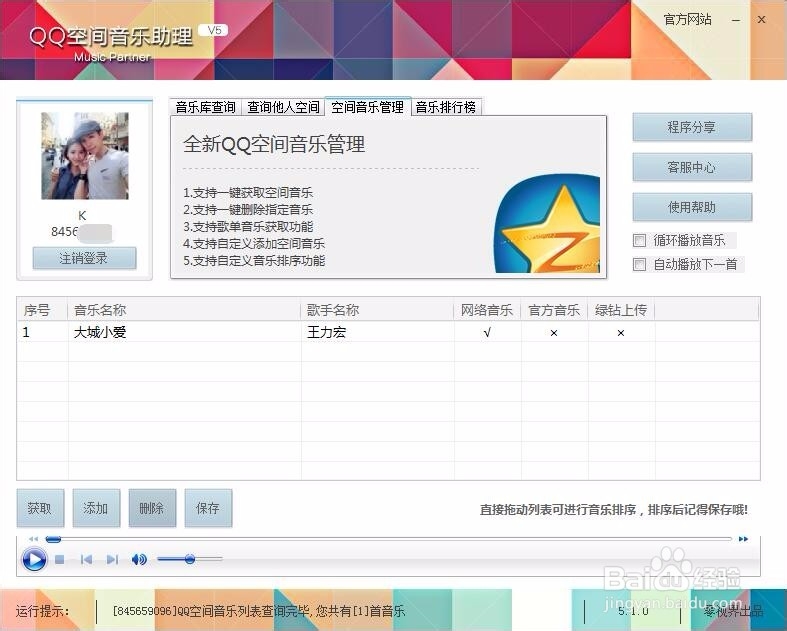Sort by 歌手名称 column header
Viewport: 787px width, 631px height.
[x=377, y=310]
